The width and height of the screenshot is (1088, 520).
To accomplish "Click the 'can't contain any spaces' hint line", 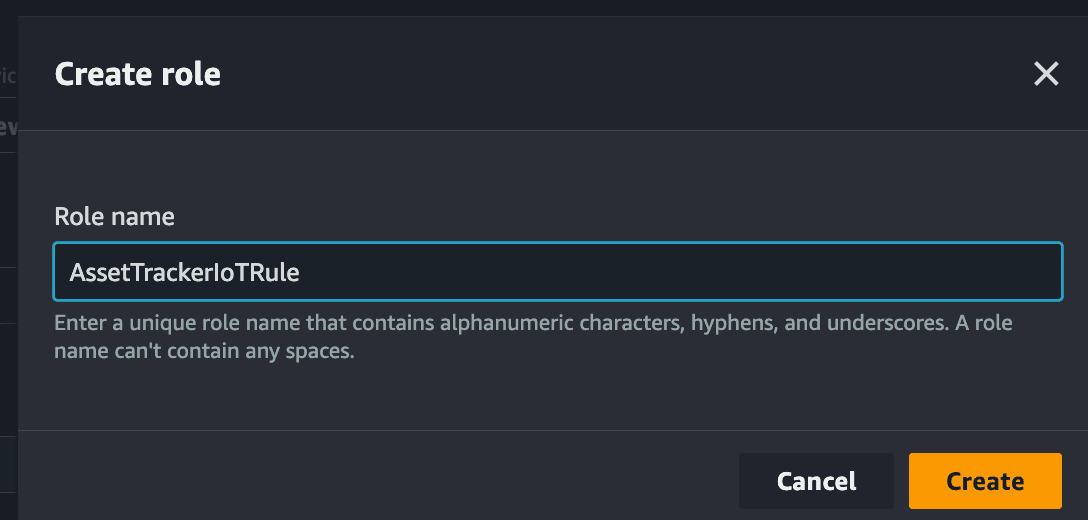I will (205, 351).
